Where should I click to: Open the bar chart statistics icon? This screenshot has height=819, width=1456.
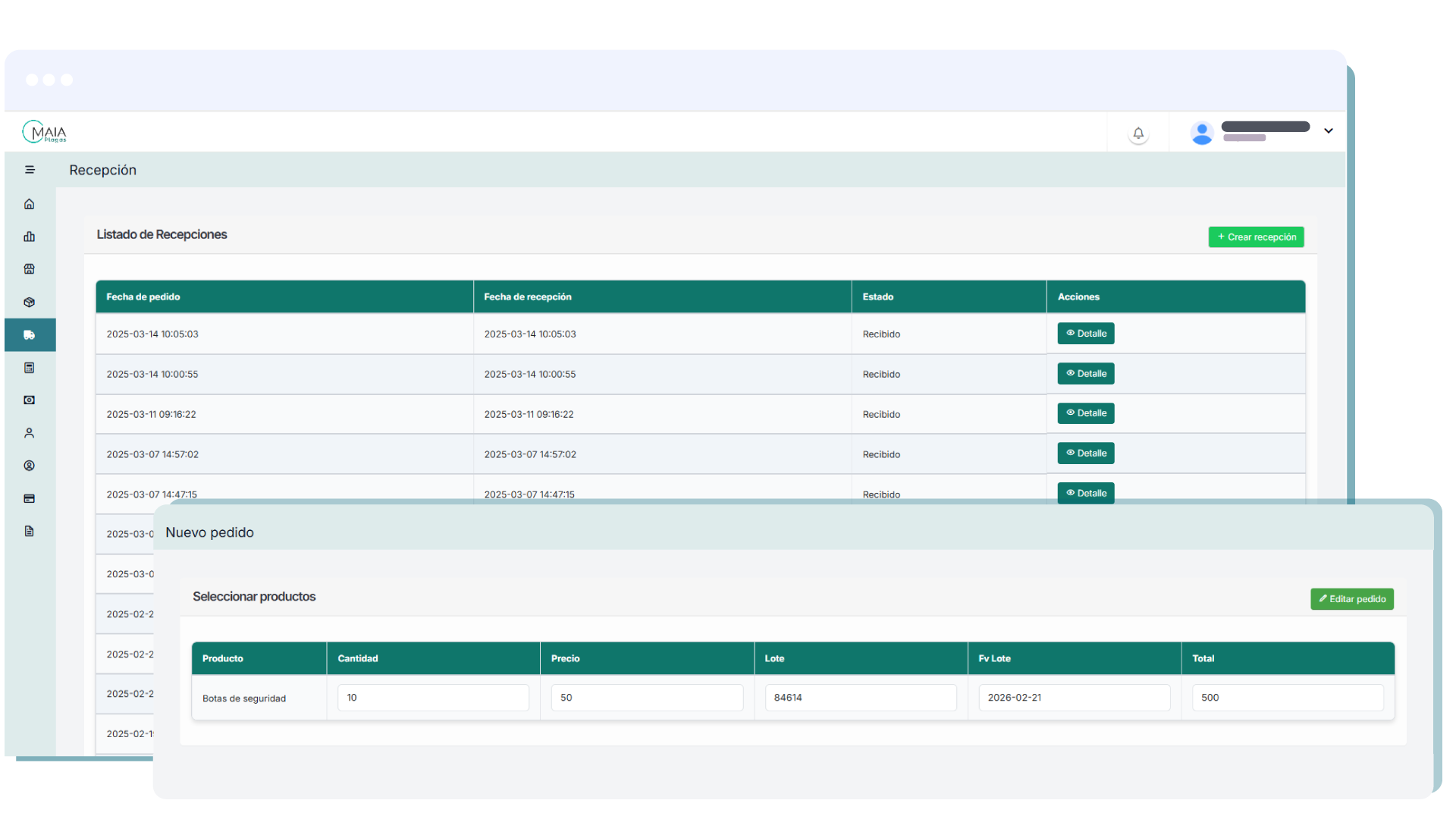coord(30,237)
